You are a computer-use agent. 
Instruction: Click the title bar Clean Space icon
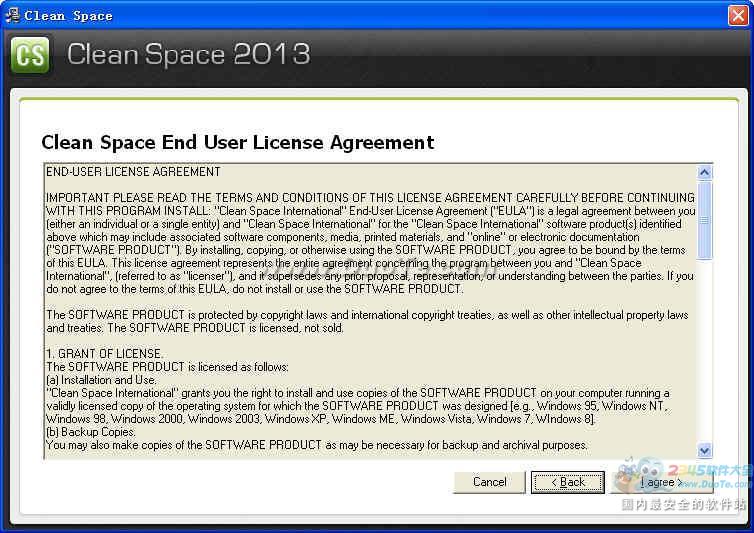click(x=12, y=15)
